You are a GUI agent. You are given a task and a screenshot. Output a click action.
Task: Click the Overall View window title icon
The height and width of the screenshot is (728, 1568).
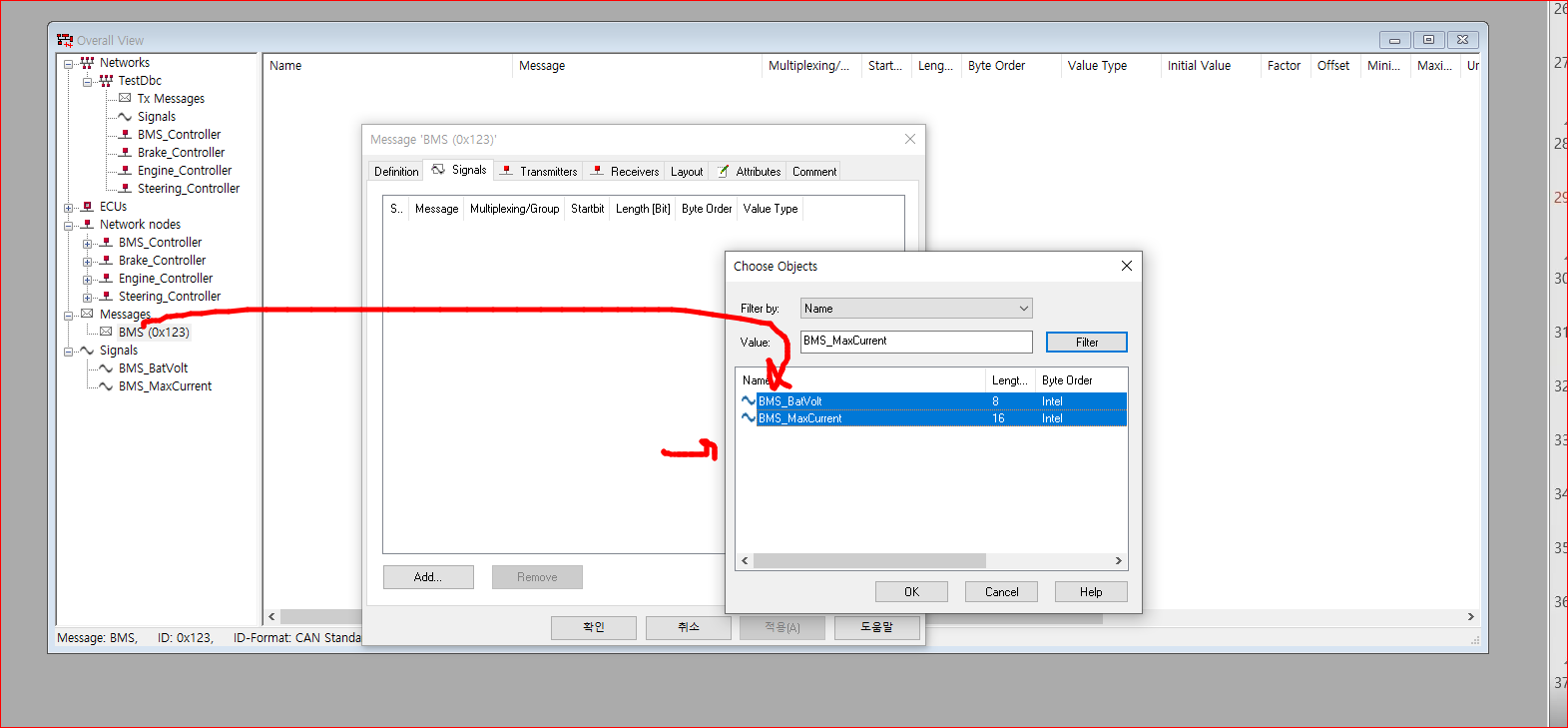[65, 40]
